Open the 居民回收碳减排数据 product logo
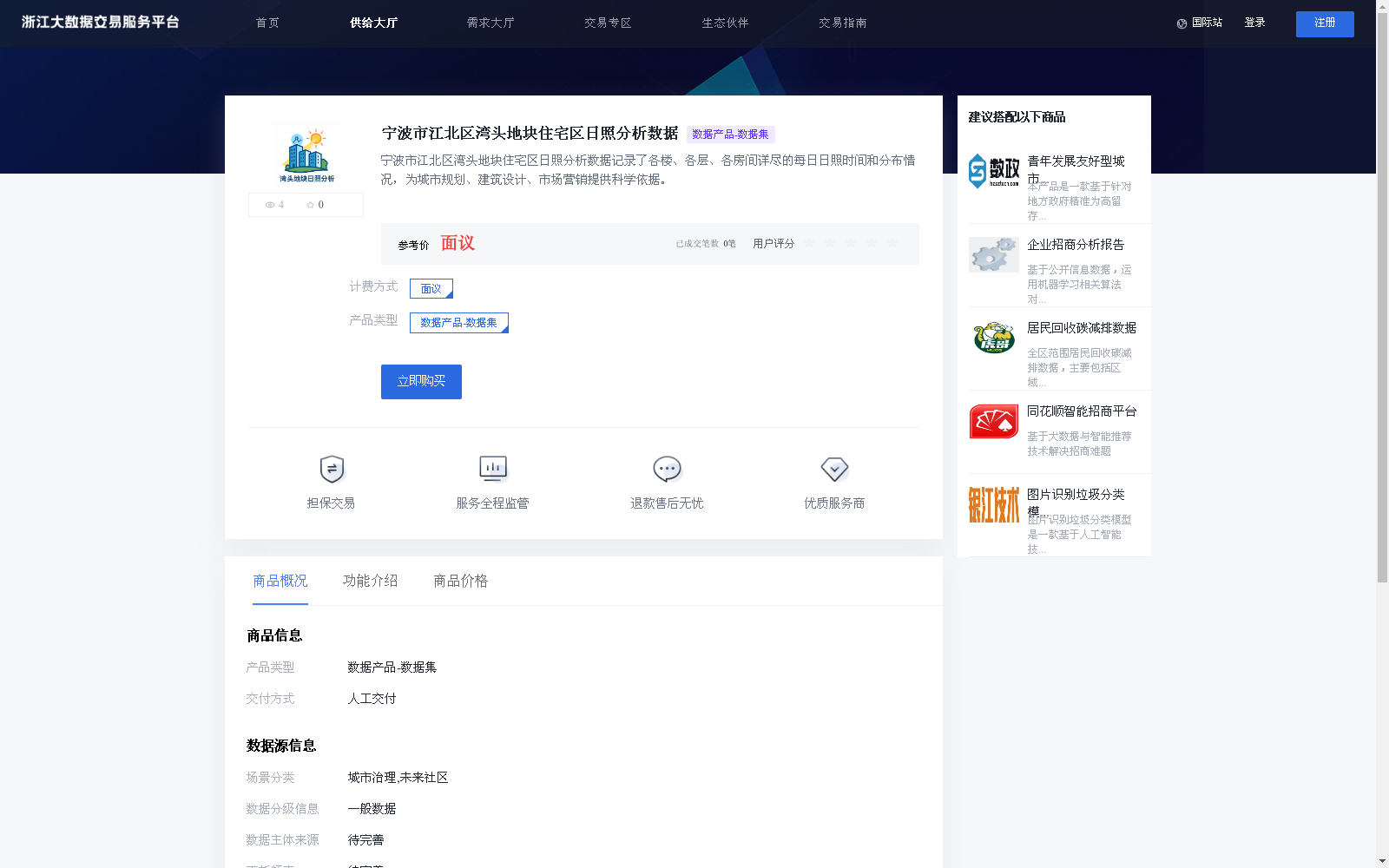This screenshot has width=1389, height=868. (x=994, y=338)
